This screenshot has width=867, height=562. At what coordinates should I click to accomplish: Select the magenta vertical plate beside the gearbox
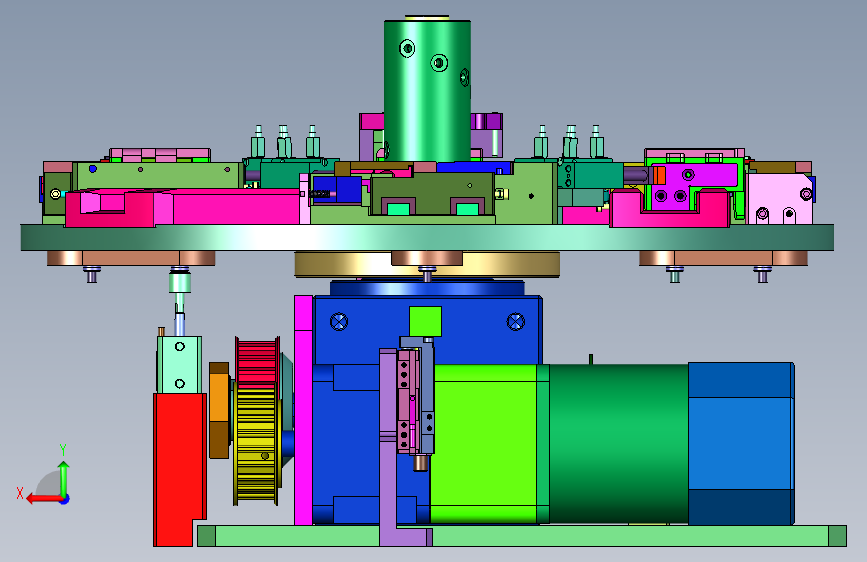pos(304,410)
